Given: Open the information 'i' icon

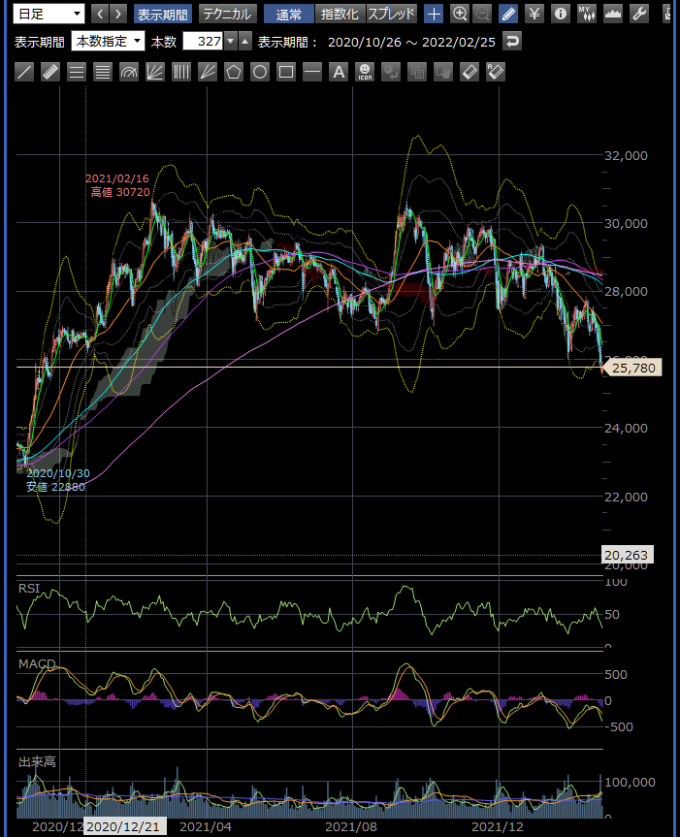Looking at the screenshot, I should 560,14.
